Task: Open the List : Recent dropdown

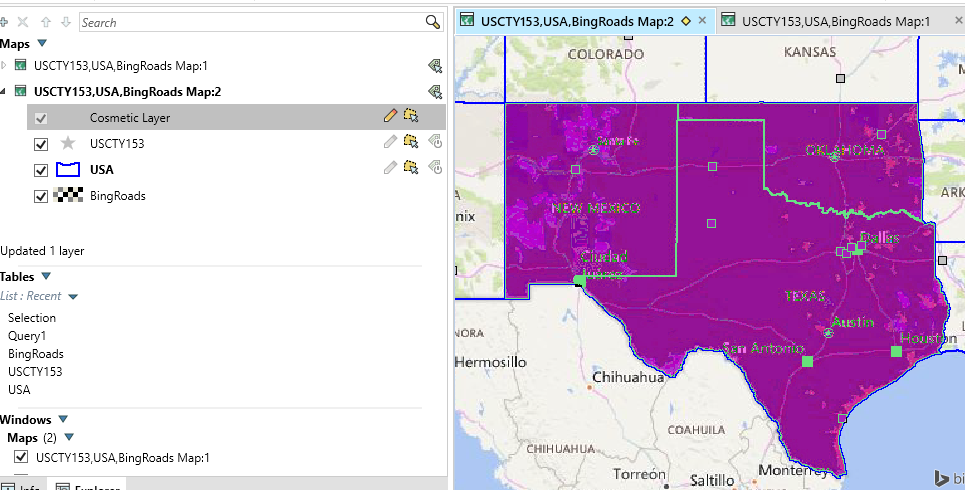Action: click(73, 297)
